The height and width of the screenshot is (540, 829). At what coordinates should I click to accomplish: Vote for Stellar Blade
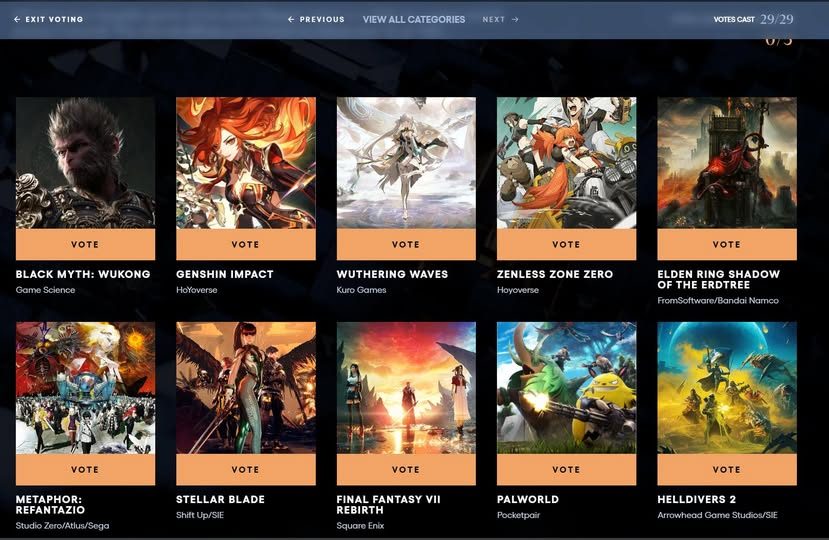246,469
